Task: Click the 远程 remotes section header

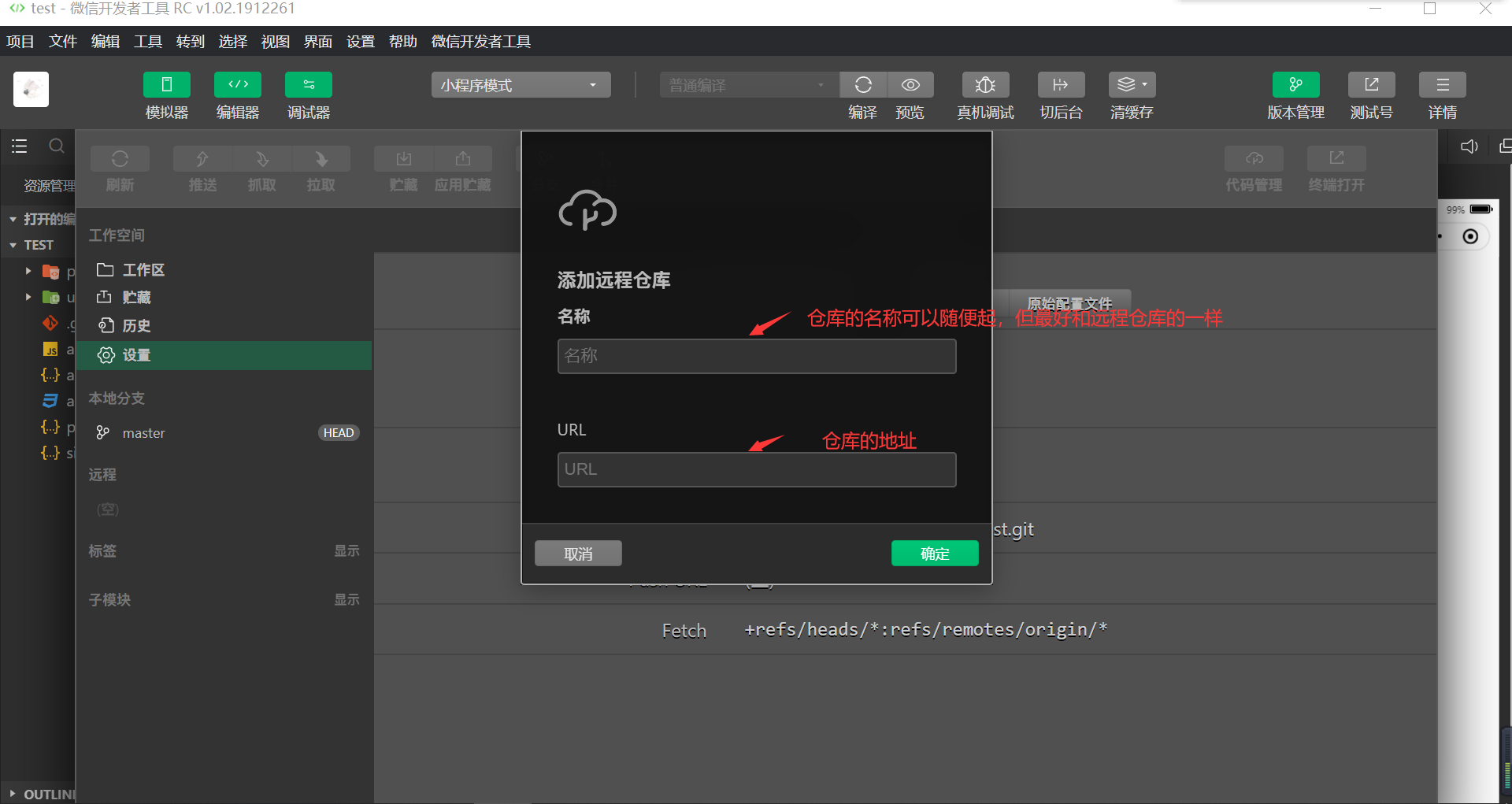Action: click(102, 474)
